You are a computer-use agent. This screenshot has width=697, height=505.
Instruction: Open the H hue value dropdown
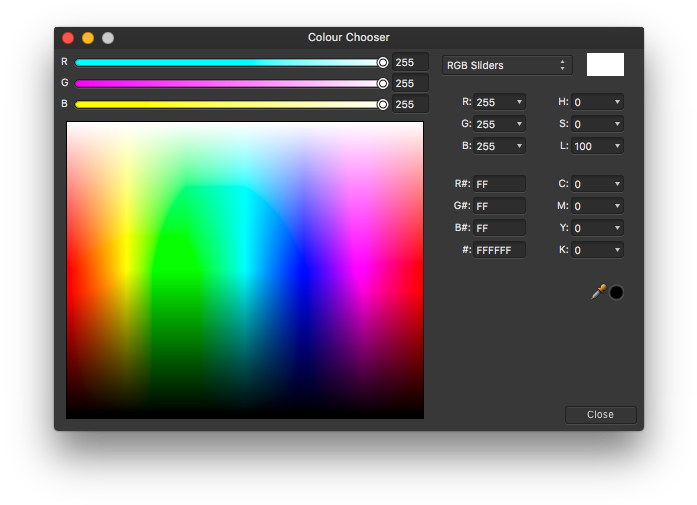tap(617, 102)
